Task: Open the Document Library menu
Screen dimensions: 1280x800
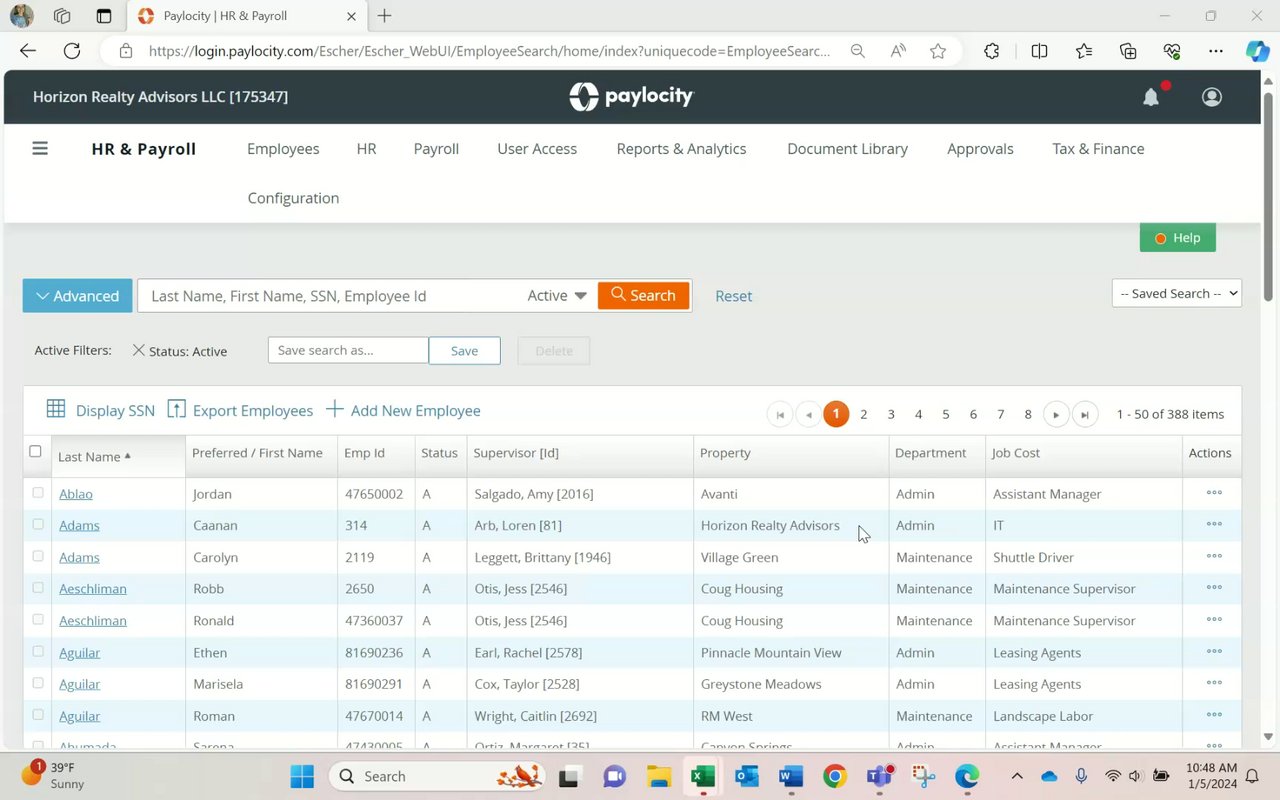Action: (847, 149)
